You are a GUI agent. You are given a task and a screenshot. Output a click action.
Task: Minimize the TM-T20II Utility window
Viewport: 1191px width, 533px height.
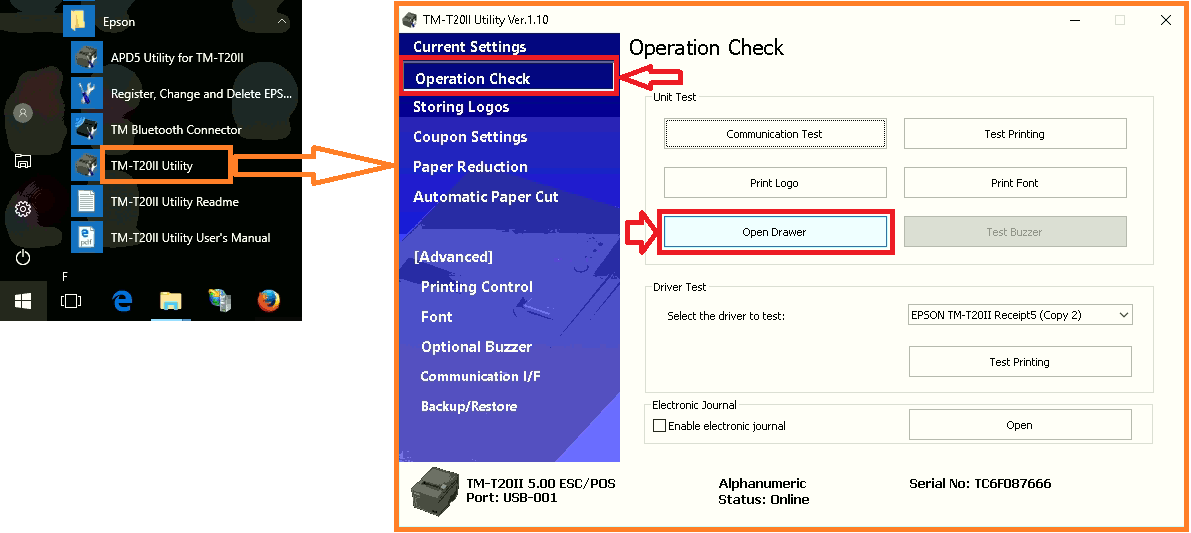(x=1075, y=20)
